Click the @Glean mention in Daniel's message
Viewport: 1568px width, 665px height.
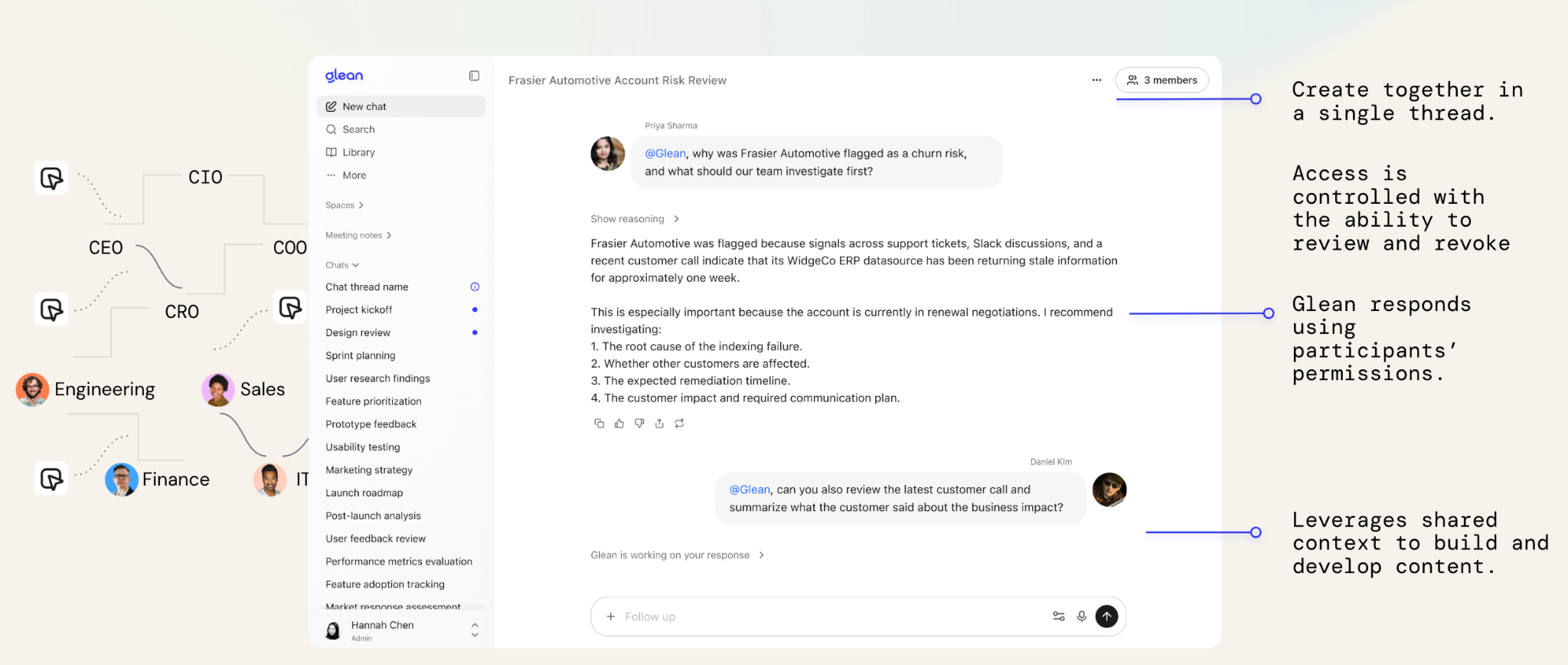pyautogui.click(x=750, y=490)
